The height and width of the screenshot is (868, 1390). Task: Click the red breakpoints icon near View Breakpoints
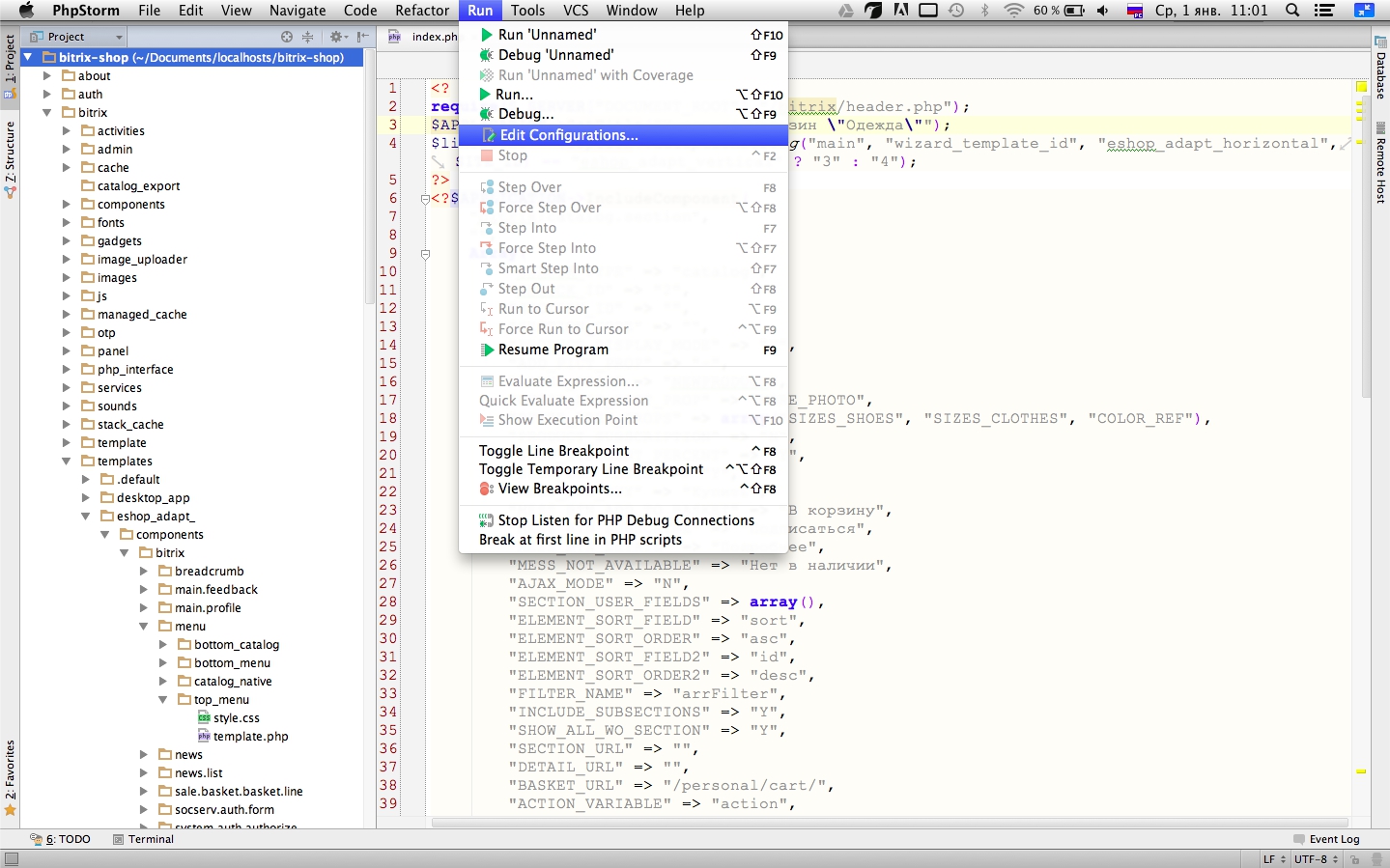tap(487, 489)
